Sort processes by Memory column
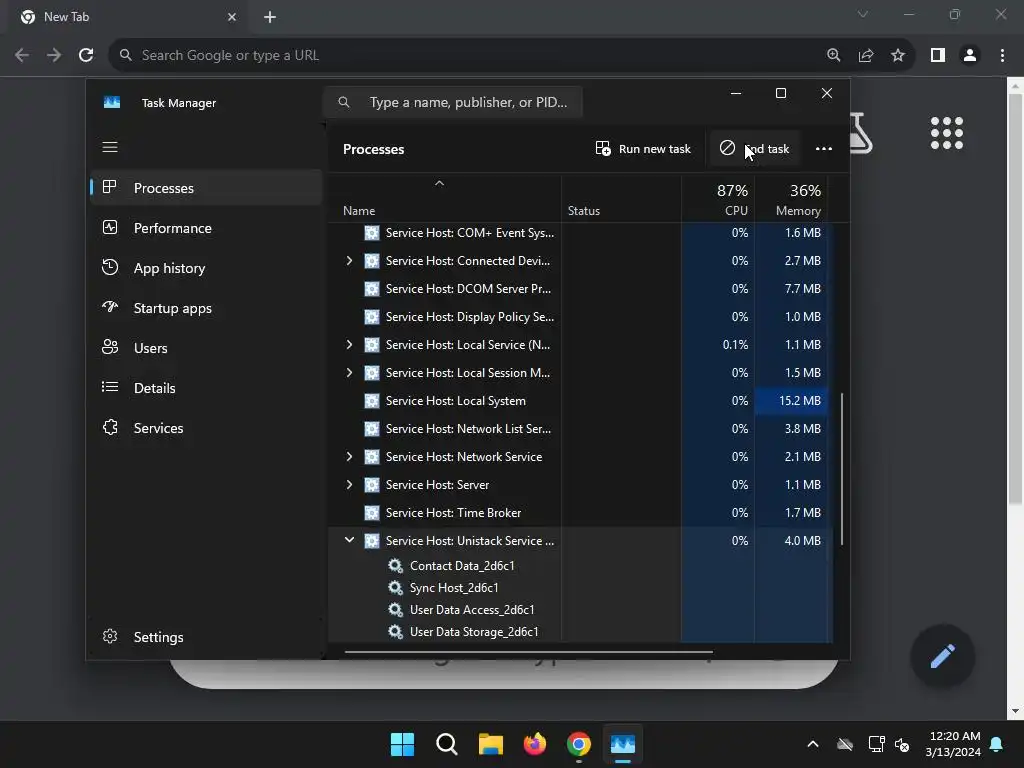 coord(791,200)
